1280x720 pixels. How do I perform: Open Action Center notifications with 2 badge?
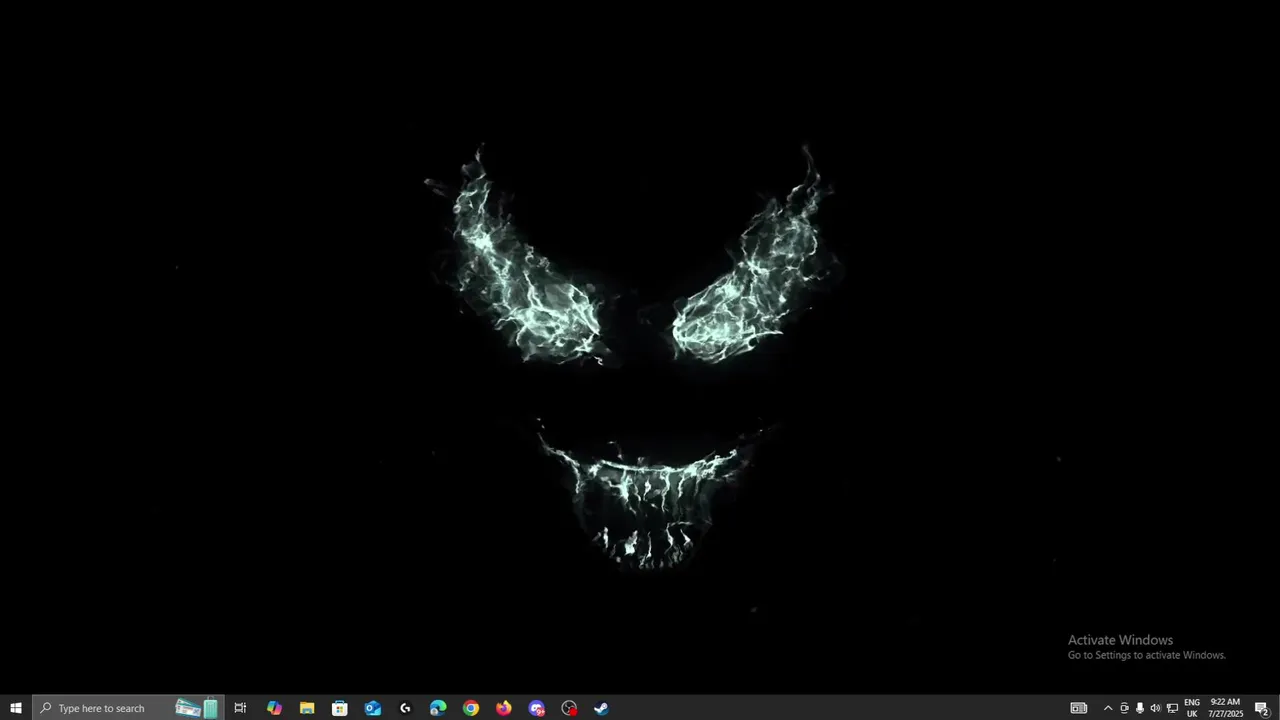tap(1262, 708)
